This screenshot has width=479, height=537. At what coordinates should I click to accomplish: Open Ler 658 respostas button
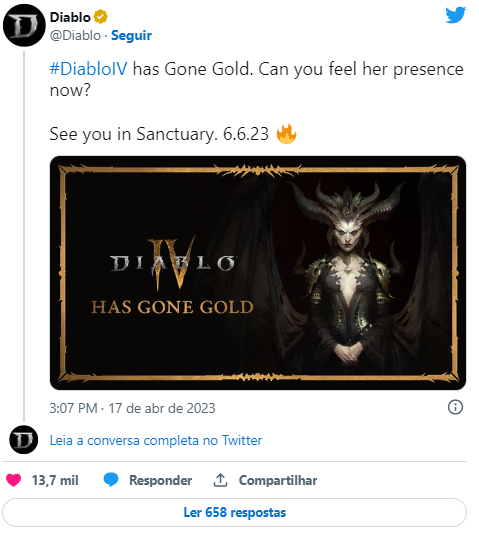[235, 513]
